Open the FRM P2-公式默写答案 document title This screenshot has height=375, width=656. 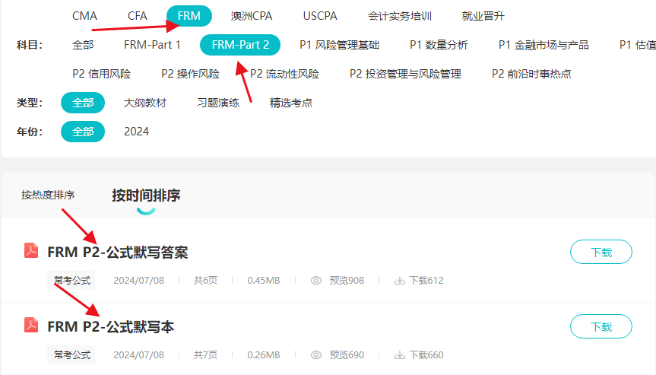pyautogui.click(x=118, y=252)
